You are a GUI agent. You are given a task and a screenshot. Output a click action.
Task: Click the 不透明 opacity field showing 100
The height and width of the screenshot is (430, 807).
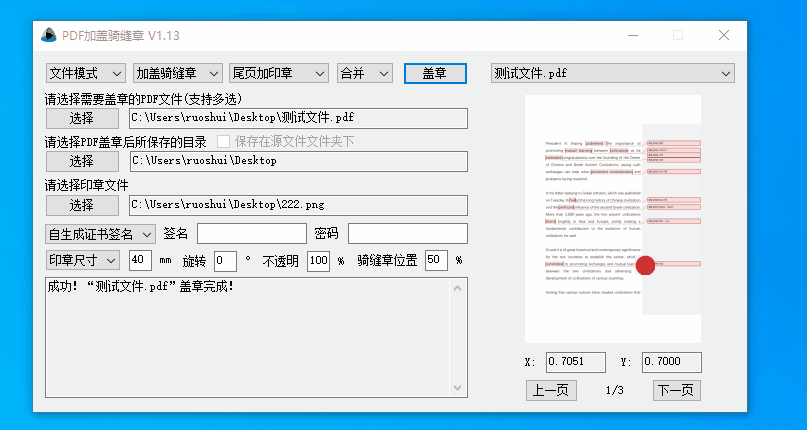[319, 261]
